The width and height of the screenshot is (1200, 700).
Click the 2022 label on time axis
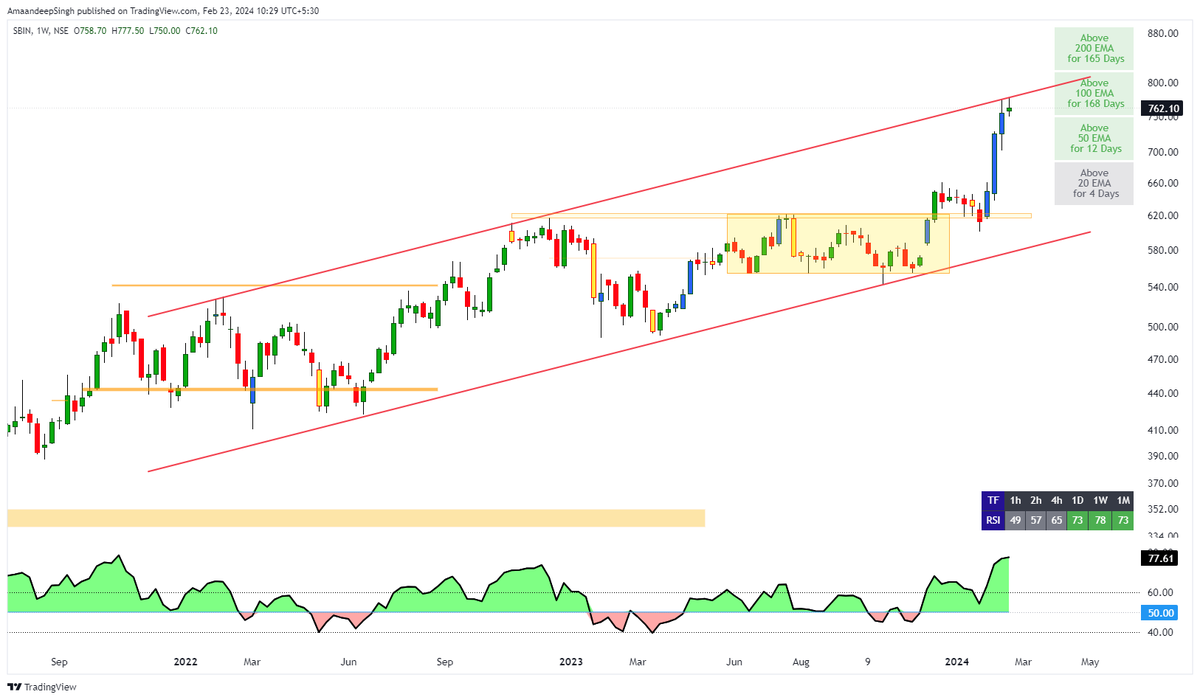[x=184, y=661]
